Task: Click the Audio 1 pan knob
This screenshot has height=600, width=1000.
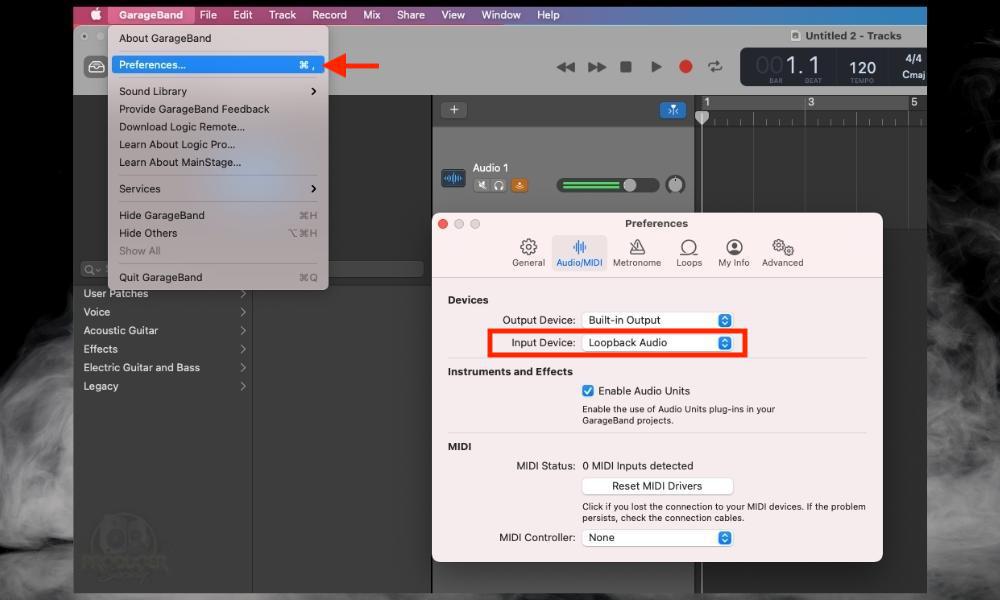Action: 675,185
